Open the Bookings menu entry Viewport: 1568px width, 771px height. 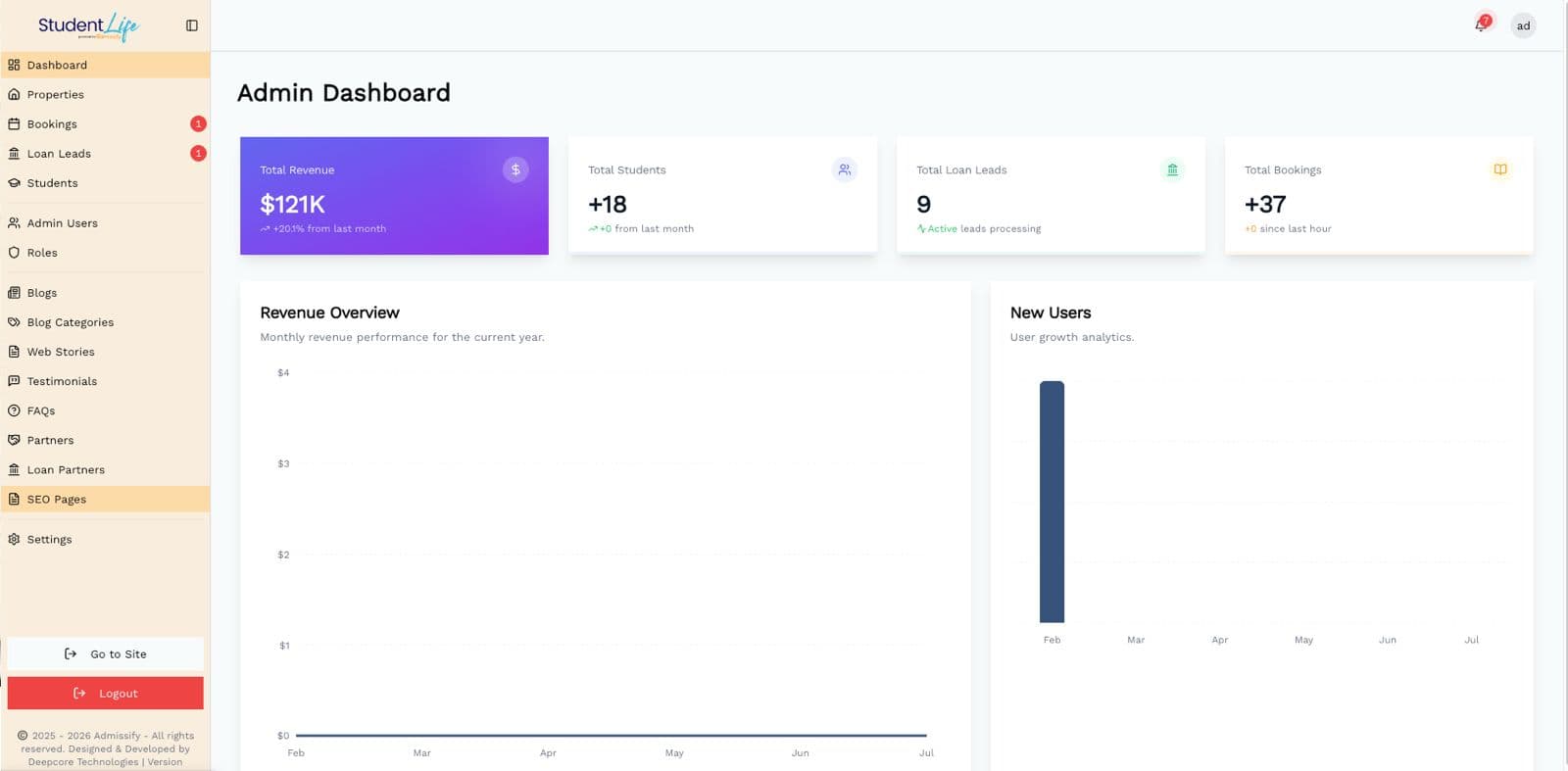pos(105,123)
